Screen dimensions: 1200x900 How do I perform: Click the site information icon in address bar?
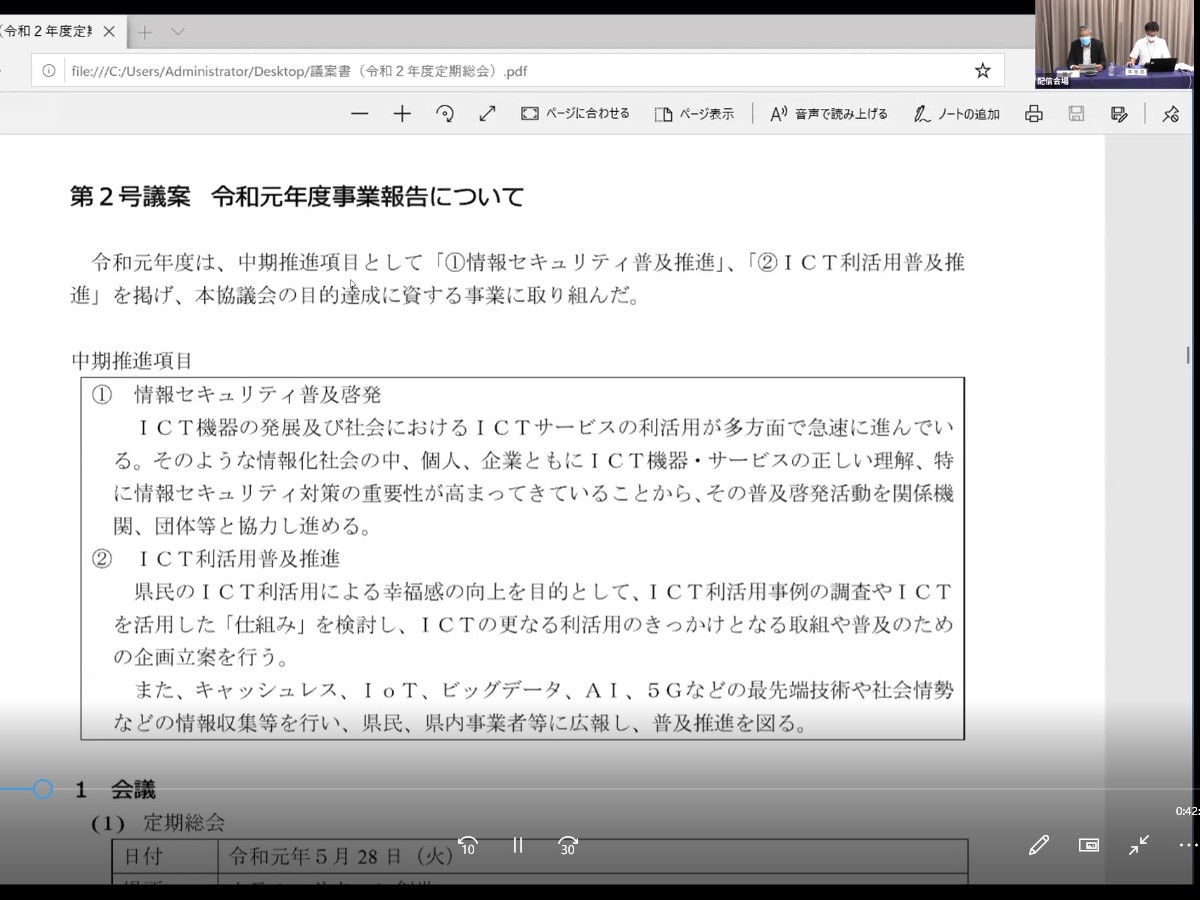[48, 71]
